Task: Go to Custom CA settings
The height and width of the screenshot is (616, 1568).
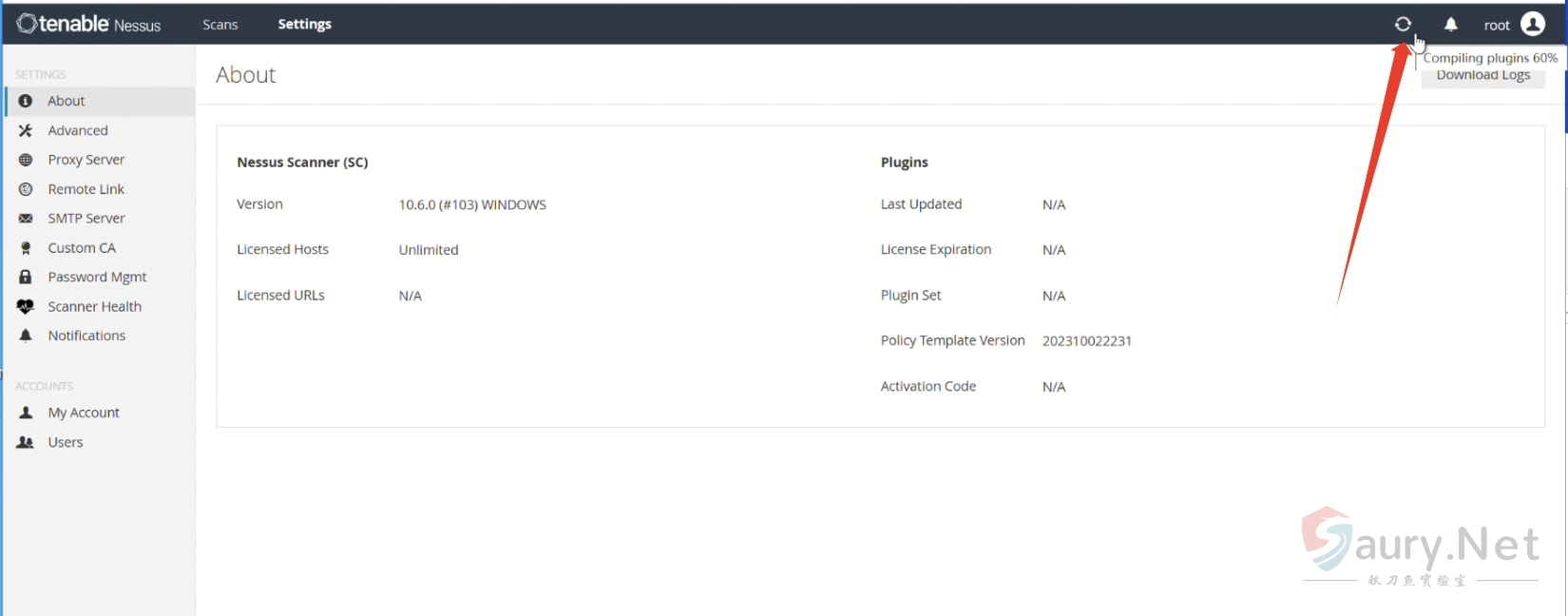Action: click(82, 248)
